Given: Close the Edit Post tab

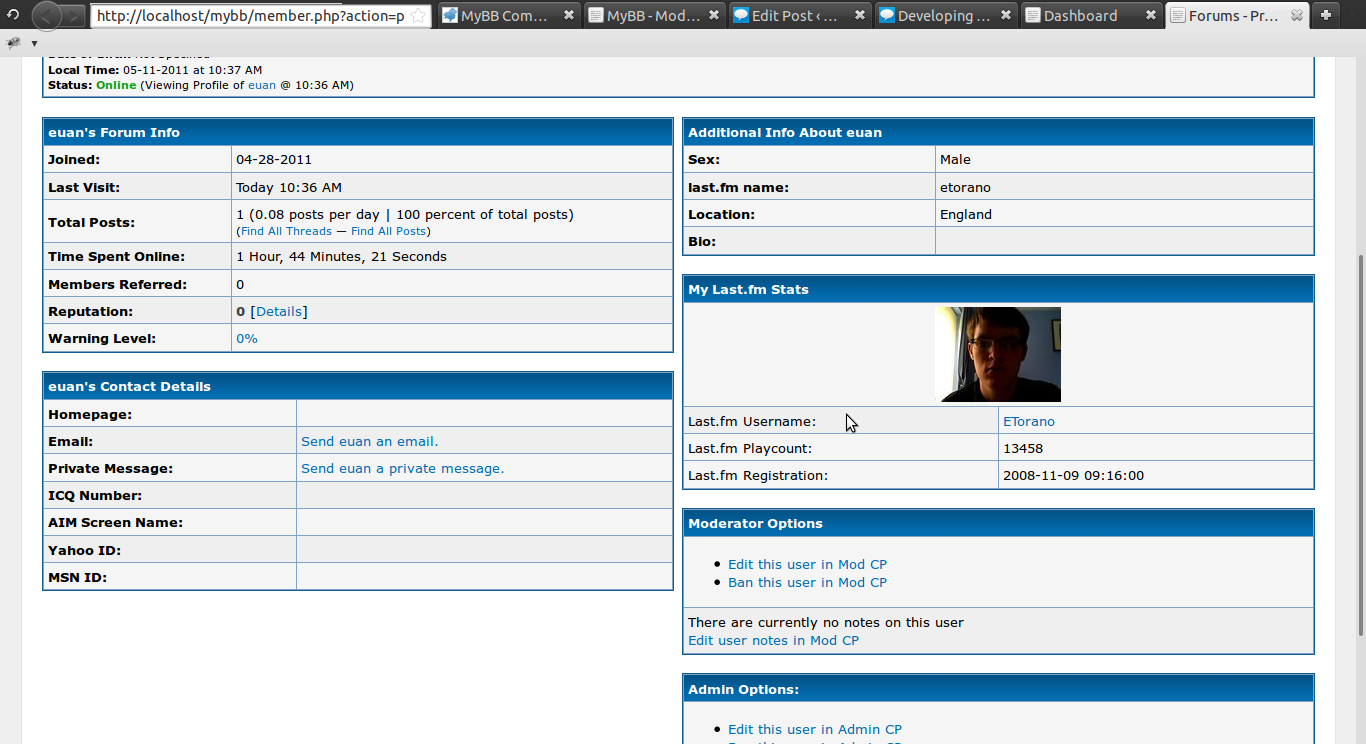Looking at the screenshot, I should coord(859,16).
